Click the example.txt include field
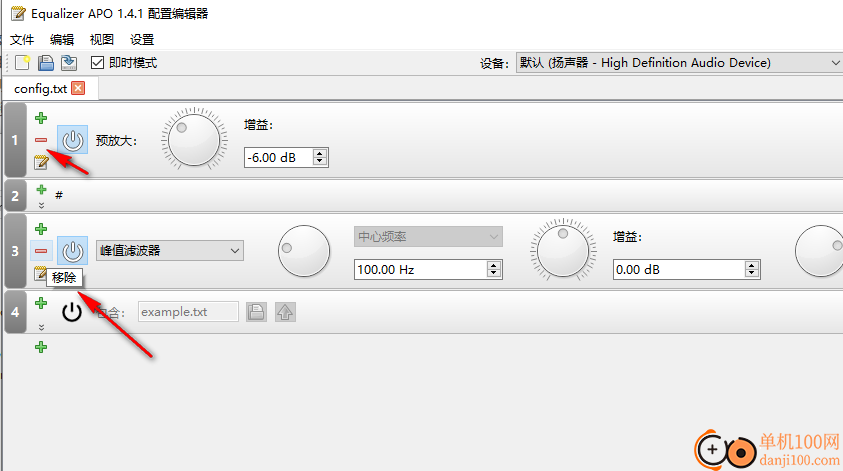This screenshot has width=843, height=471. (x=188, y=312)
